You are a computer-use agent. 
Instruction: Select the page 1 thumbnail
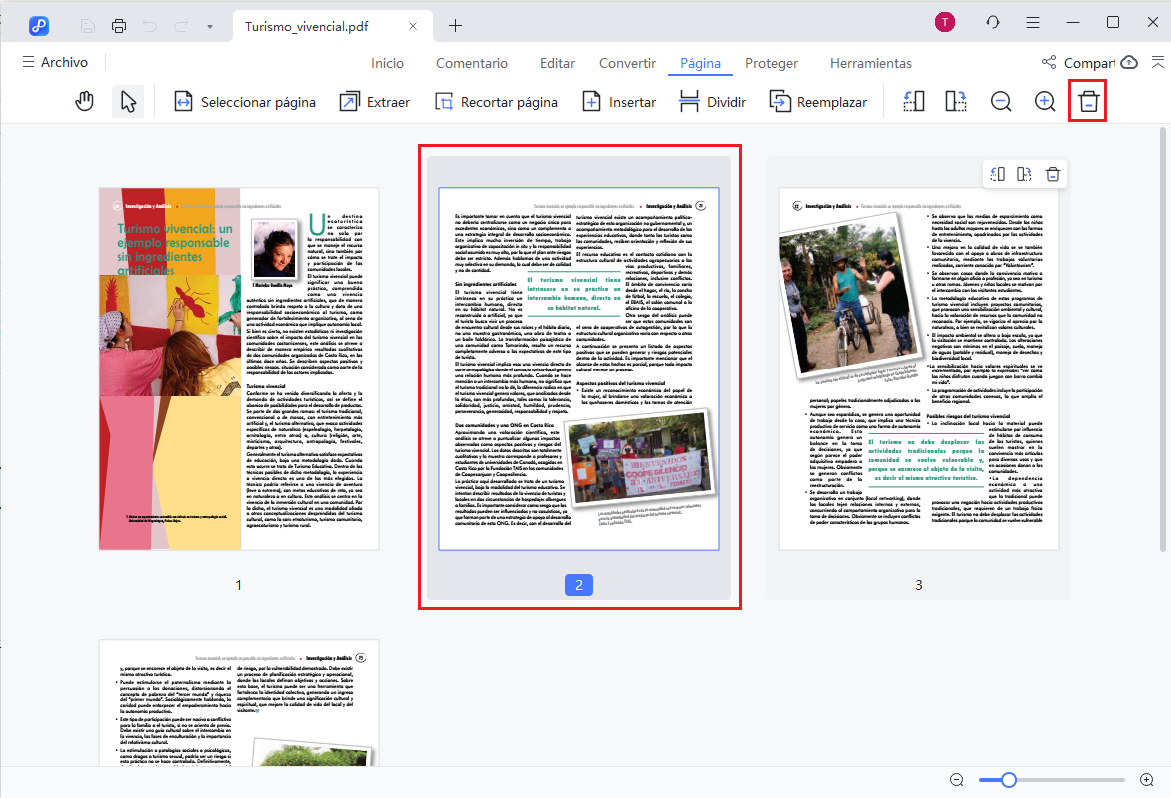[x=239, y=368]
